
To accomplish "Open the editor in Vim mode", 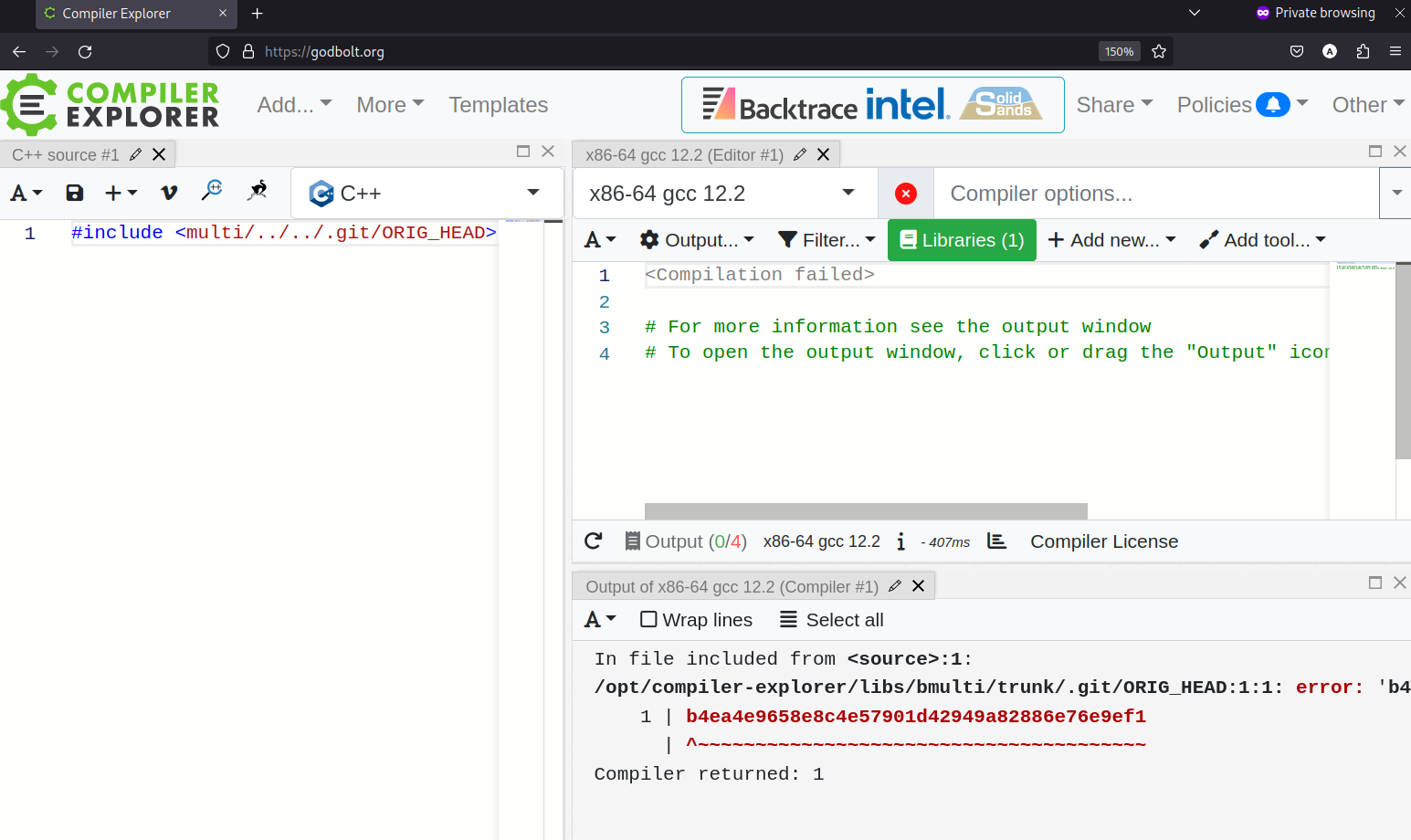I will point(168,193).
